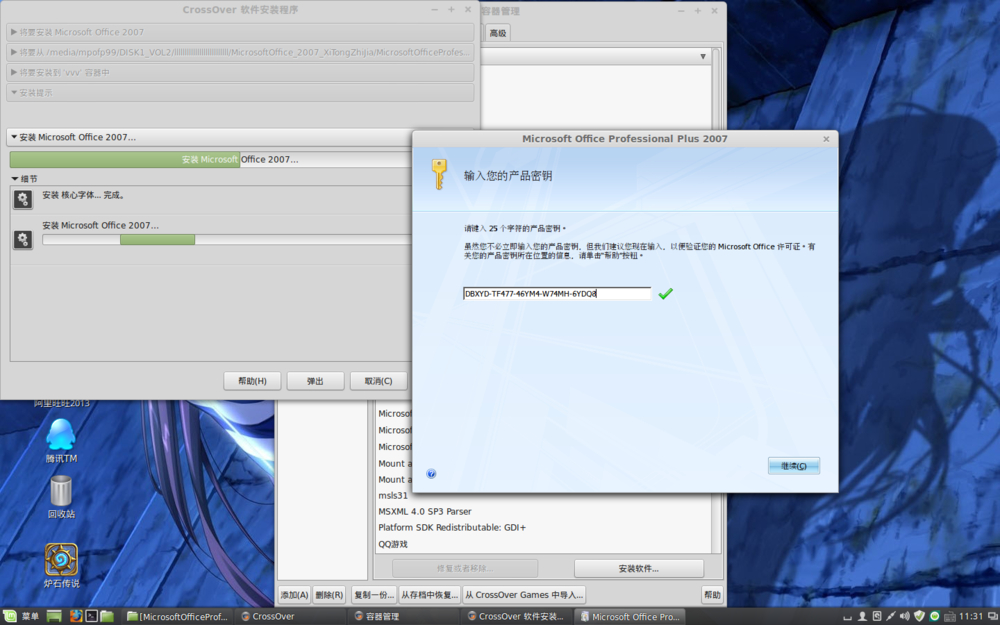
Task: Click the square tray icon next to user icon
Action: [x=876, y=616]
